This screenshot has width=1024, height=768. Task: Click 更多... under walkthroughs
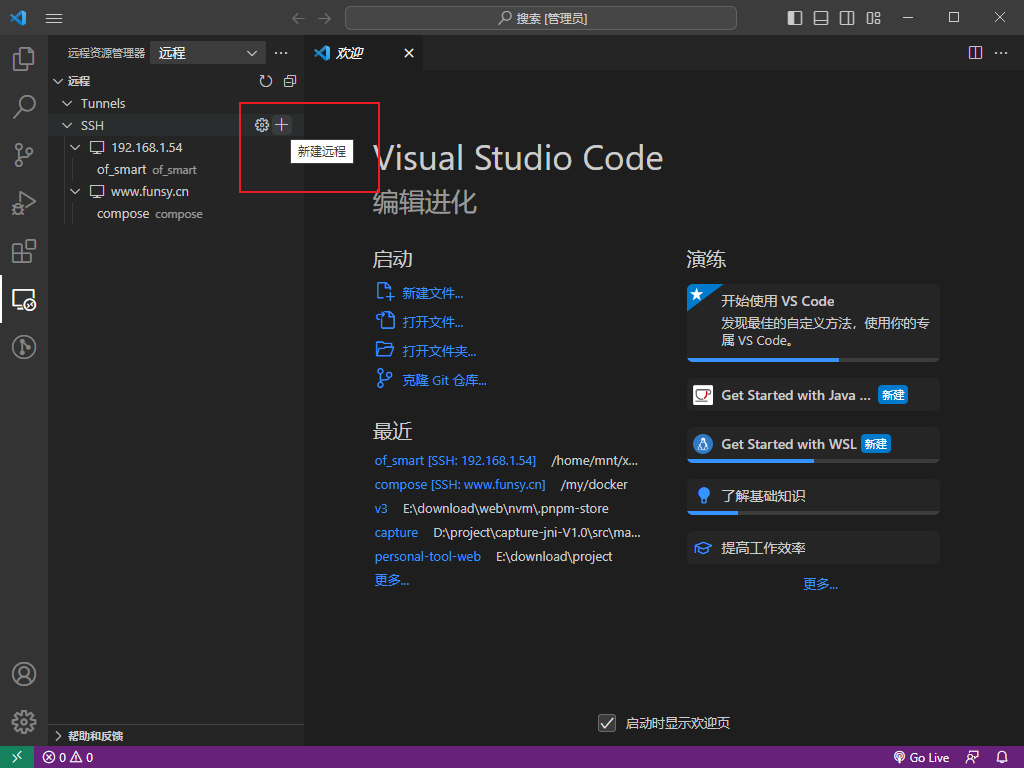(x=820, y=584)
